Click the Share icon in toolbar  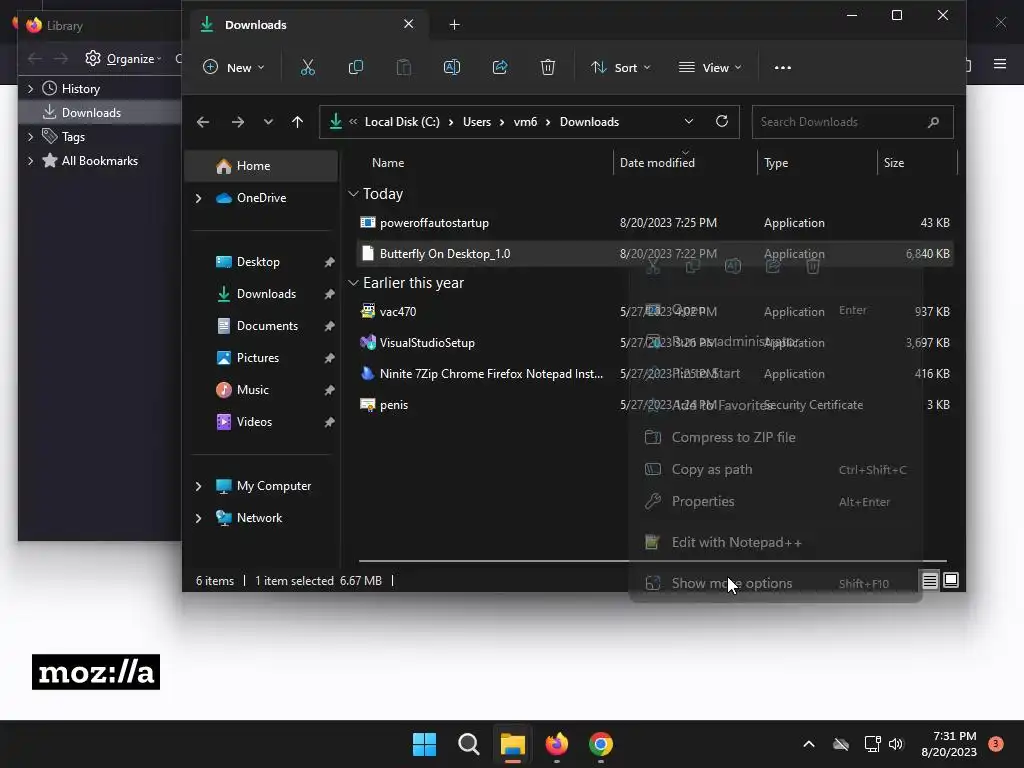pos(500,67)
